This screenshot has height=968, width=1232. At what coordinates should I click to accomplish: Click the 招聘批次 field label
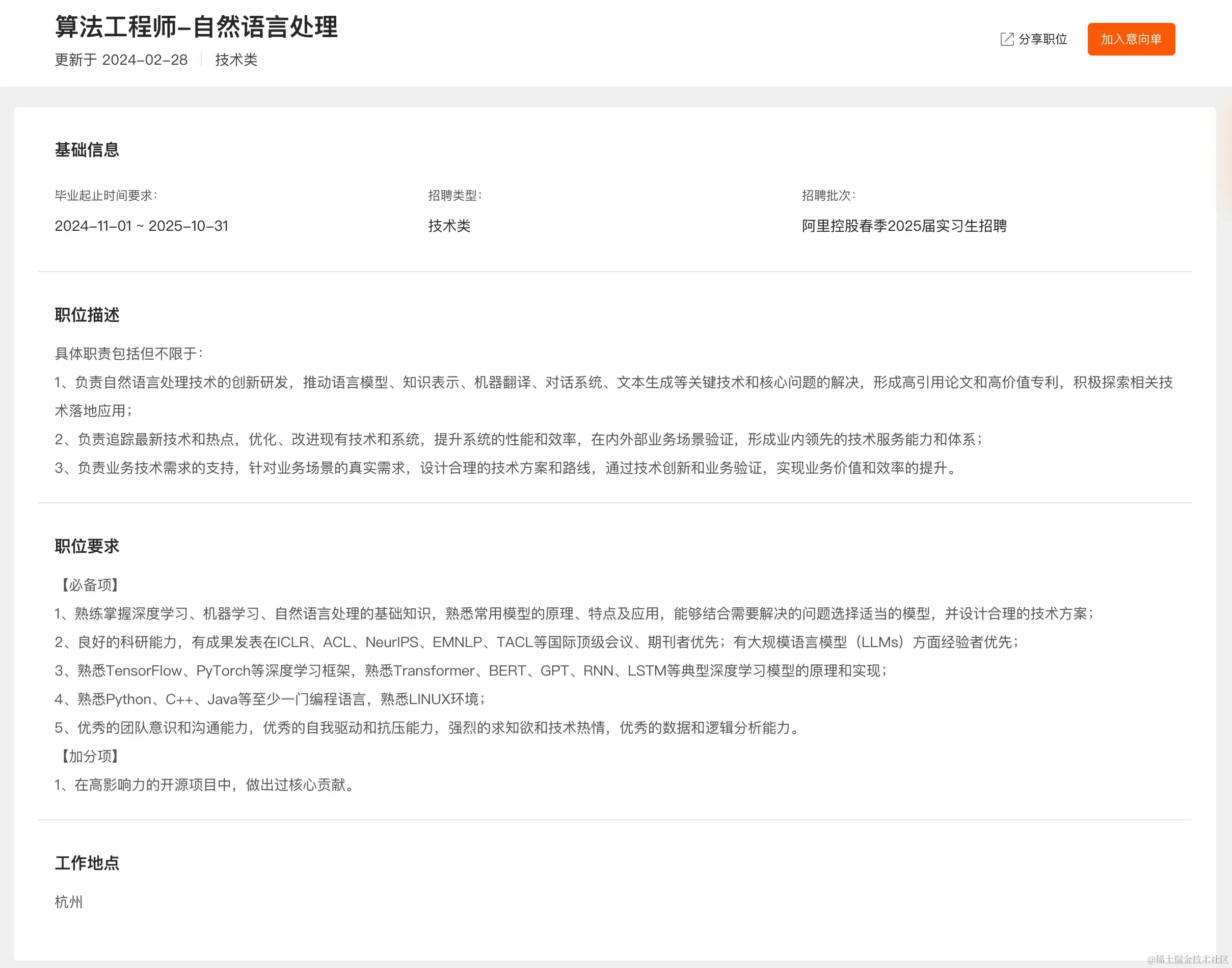click(x=827, y=195)
